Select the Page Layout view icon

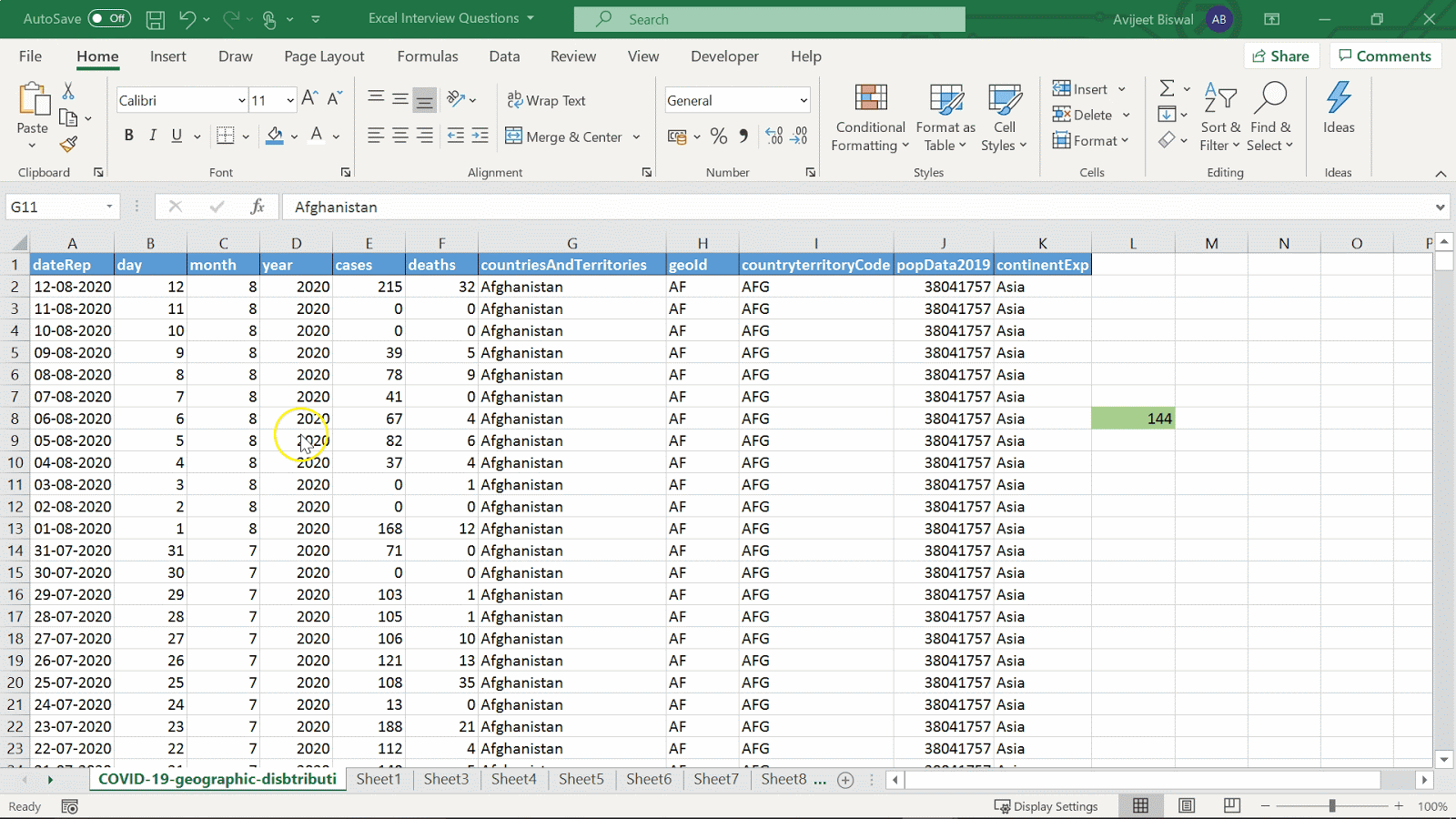point(1187,806)
